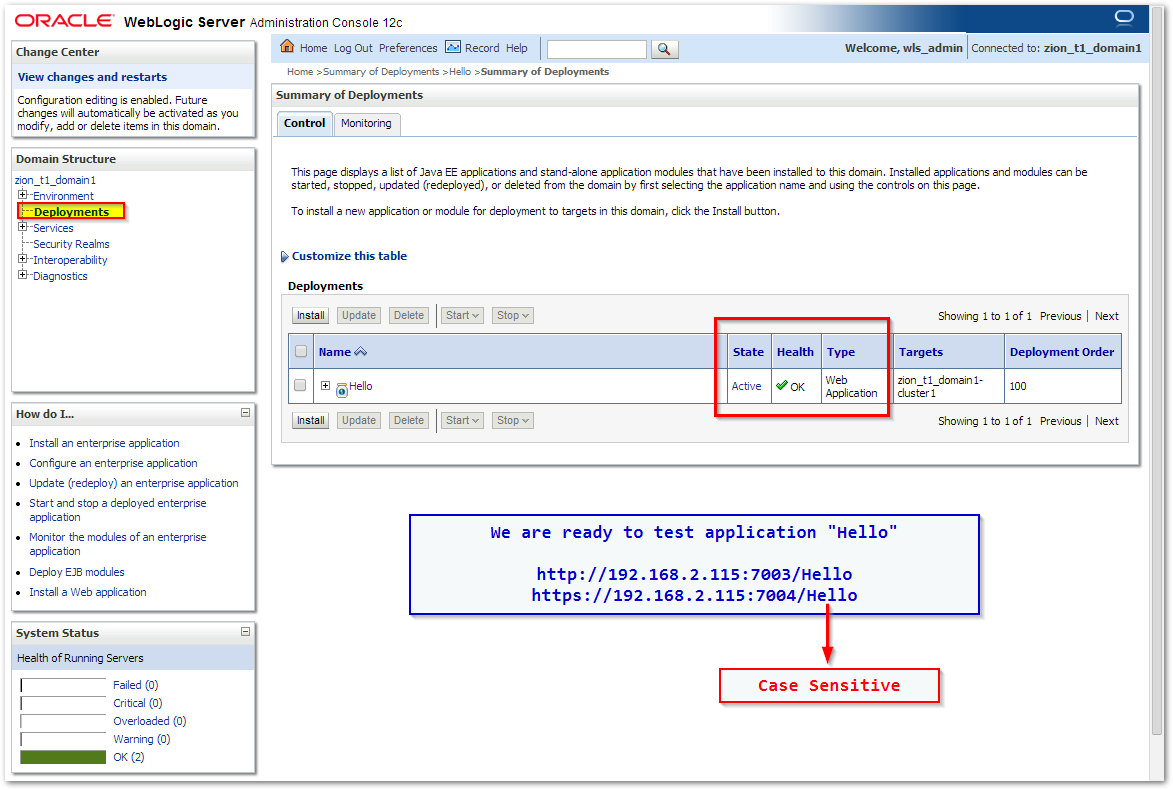Click the Name column sort arrow icon
The height and width of the screenshot is (790, 1173).
361,352
